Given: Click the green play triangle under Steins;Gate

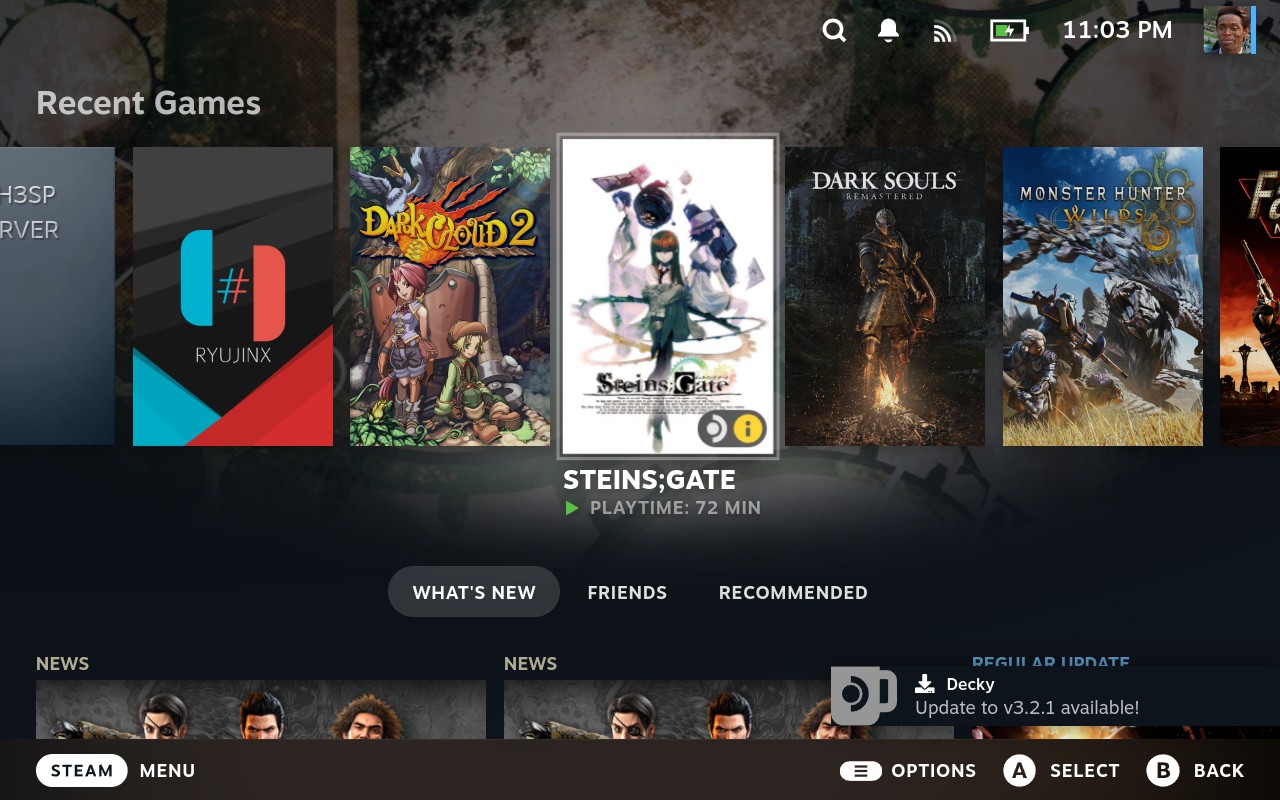Looking at the screenshot, I should pos(572,508).
